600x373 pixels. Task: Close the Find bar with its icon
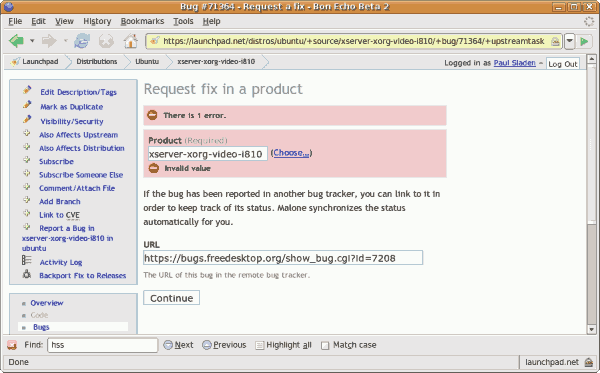click(12, 345)
